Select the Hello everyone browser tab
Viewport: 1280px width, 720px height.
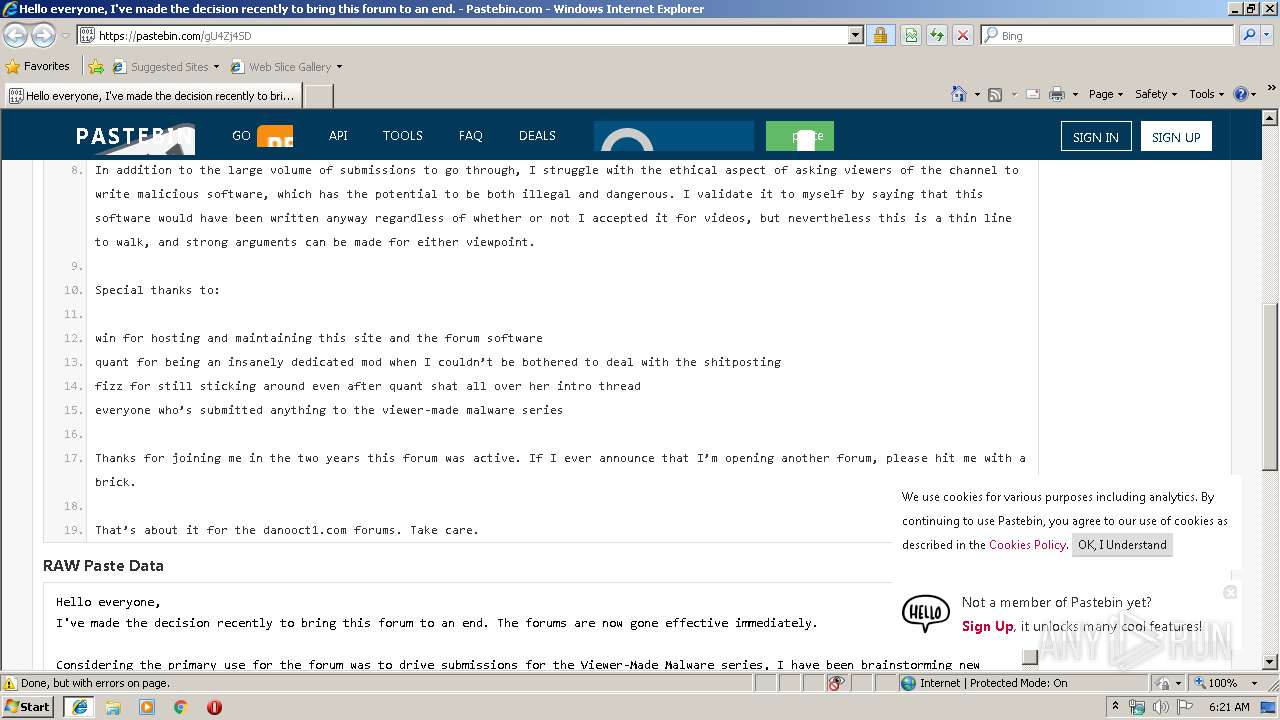pyautogui.click(x=153, y=96)
